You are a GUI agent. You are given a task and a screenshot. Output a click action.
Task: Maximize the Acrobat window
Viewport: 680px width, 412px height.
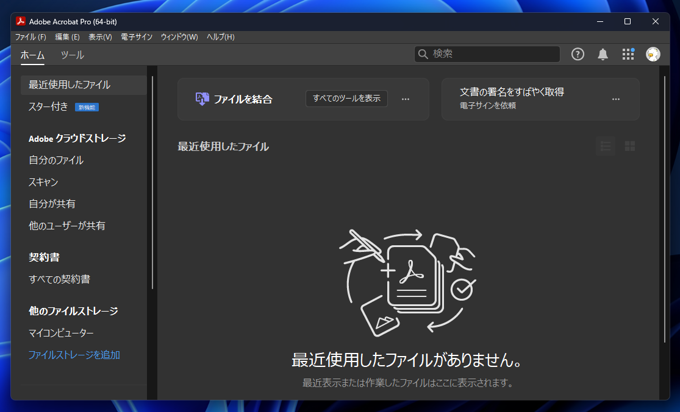628,21
